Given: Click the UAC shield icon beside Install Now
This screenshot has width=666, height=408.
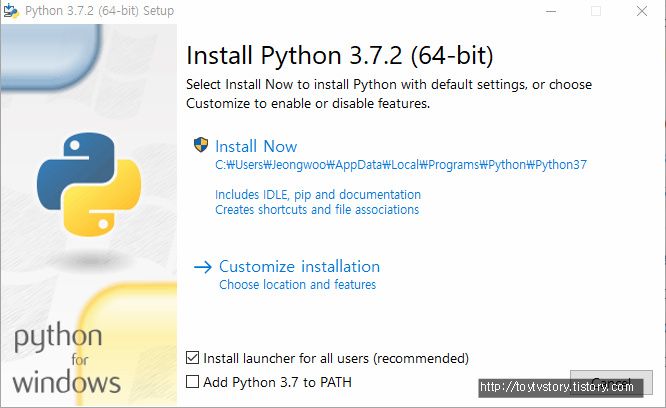Looking at the screenshot, I should [201, 145].
